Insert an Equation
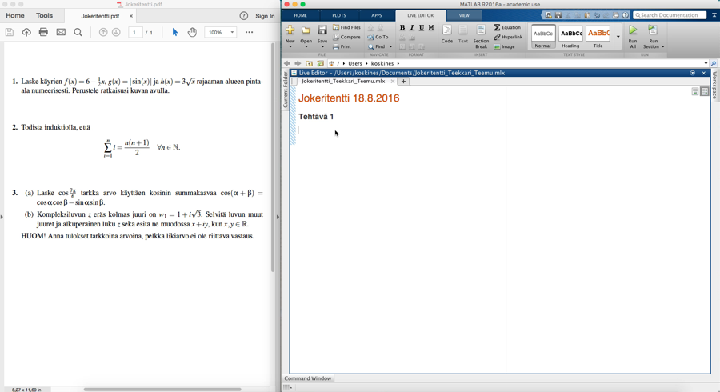720x392 pixels. click(x=507, y=28)
